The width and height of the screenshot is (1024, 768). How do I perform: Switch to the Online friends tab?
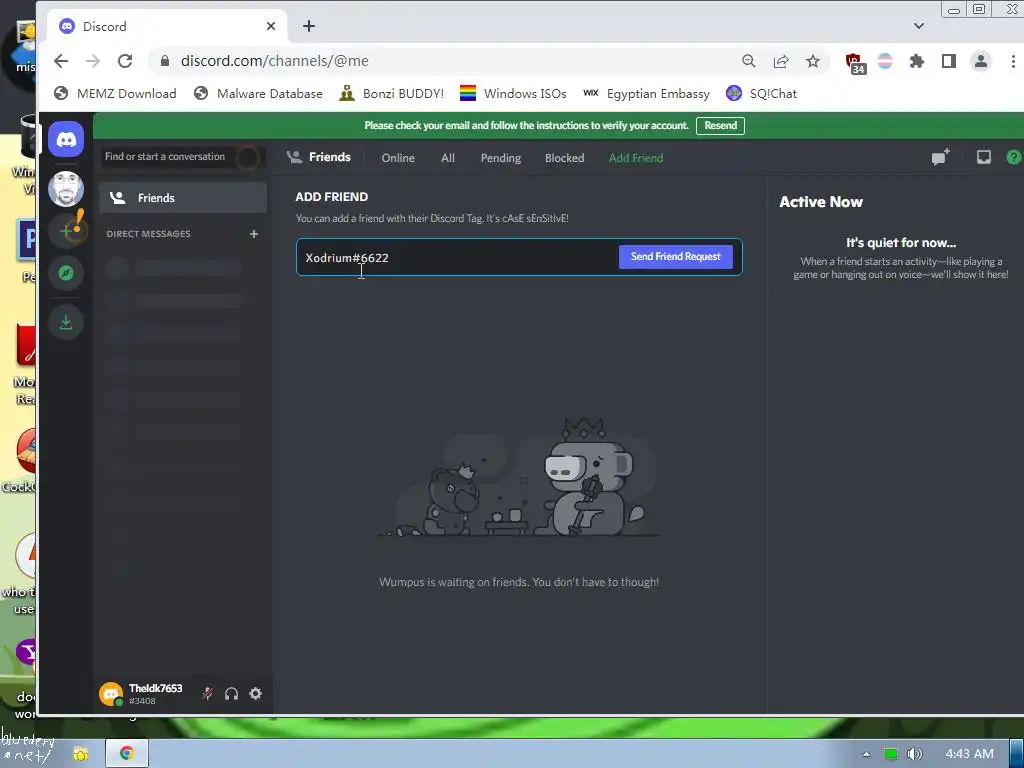pyautogui.click(x=398, y=157)
